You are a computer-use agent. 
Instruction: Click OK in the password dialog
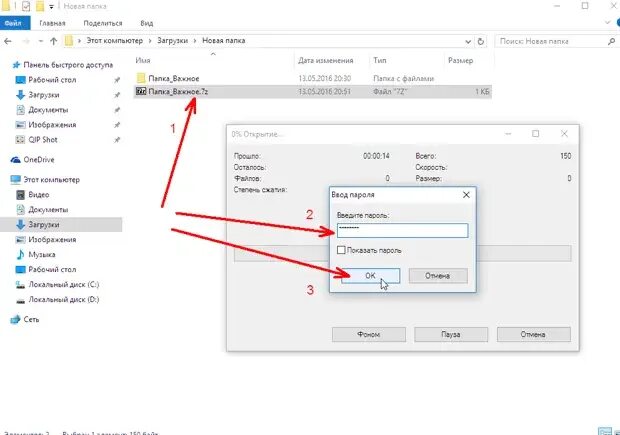pyautogui.click(x=370, y=276)
